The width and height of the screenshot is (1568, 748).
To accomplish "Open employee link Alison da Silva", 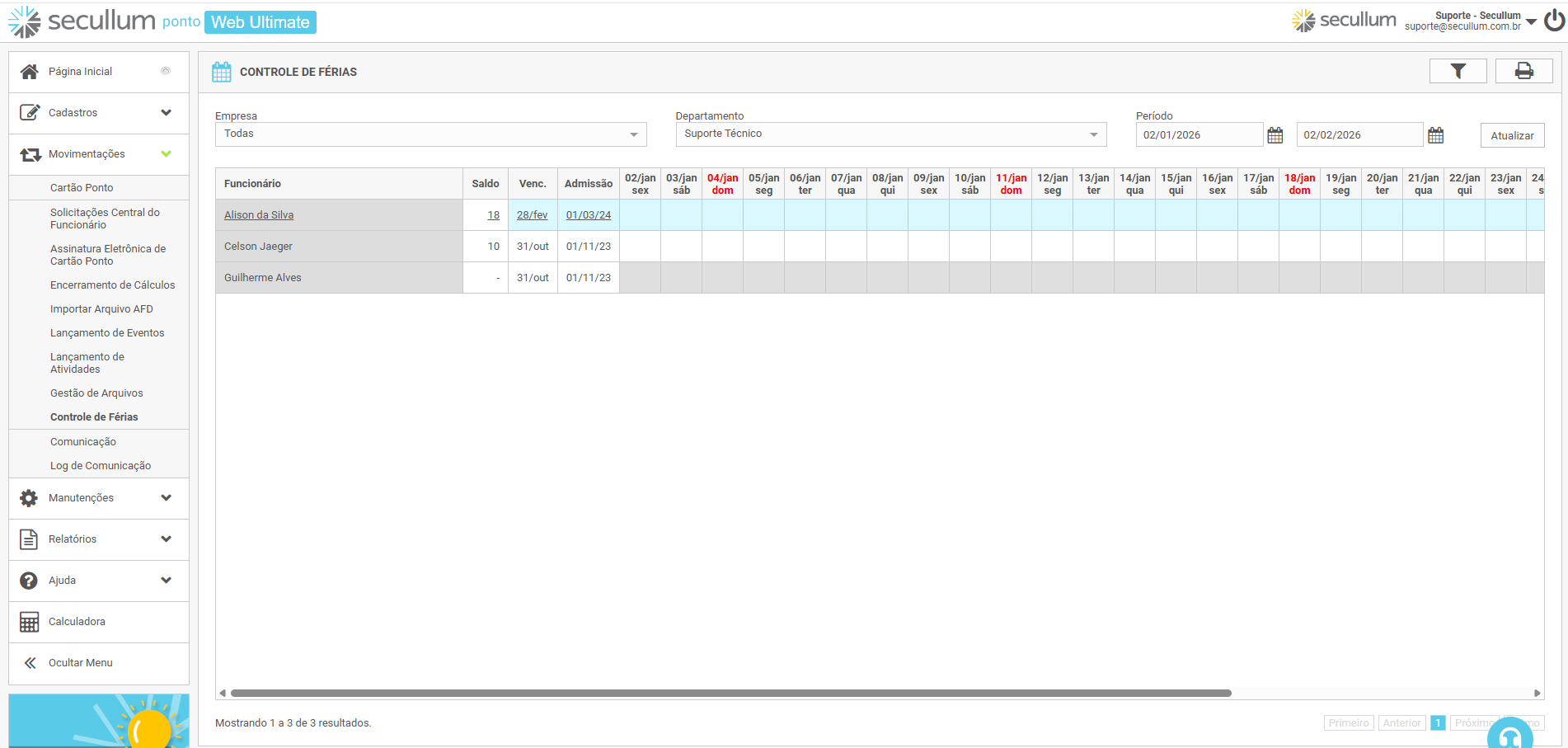I will tap(259, 215).
